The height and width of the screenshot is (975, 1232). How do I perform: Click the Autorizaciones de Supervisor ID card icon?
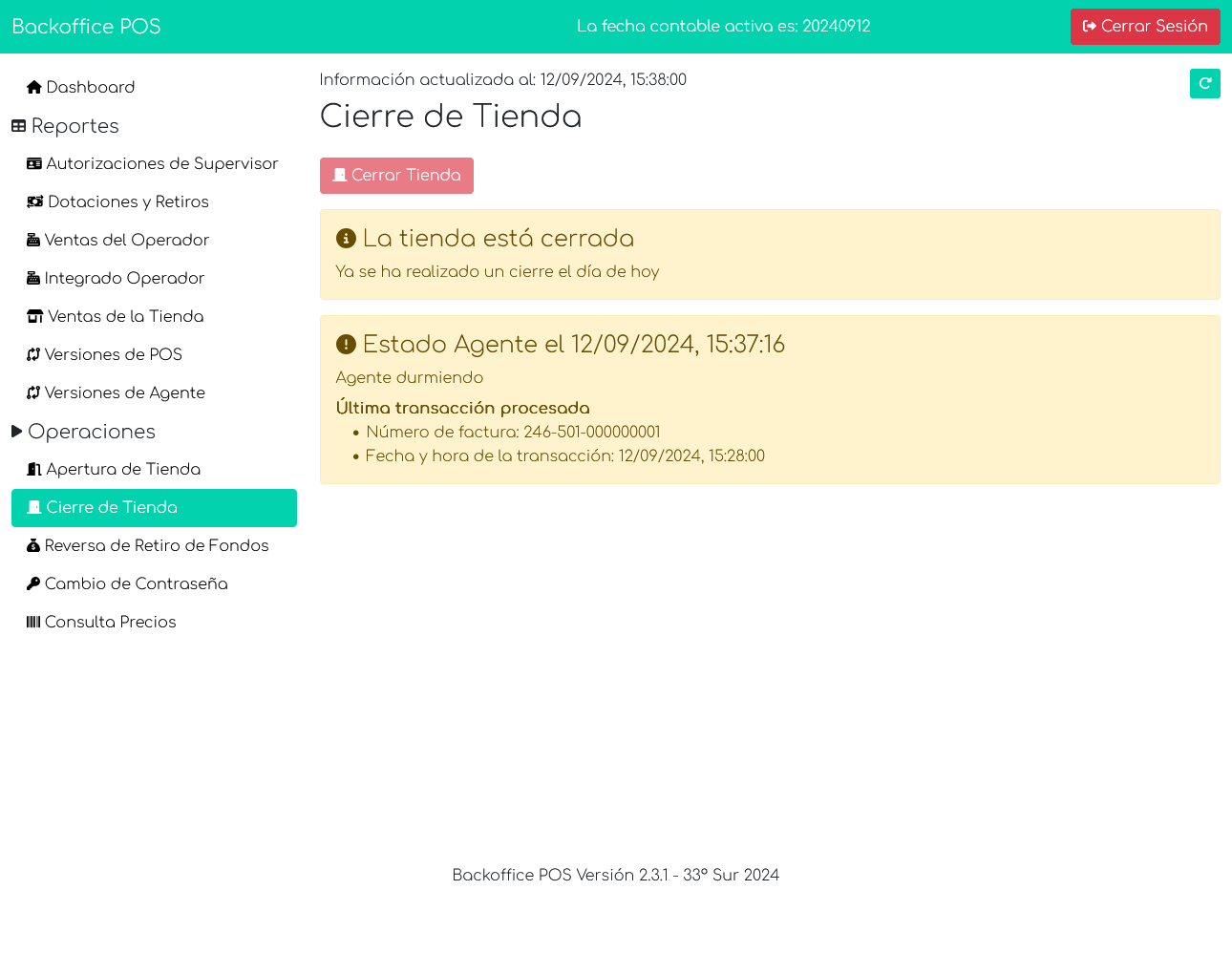point(34,163)
